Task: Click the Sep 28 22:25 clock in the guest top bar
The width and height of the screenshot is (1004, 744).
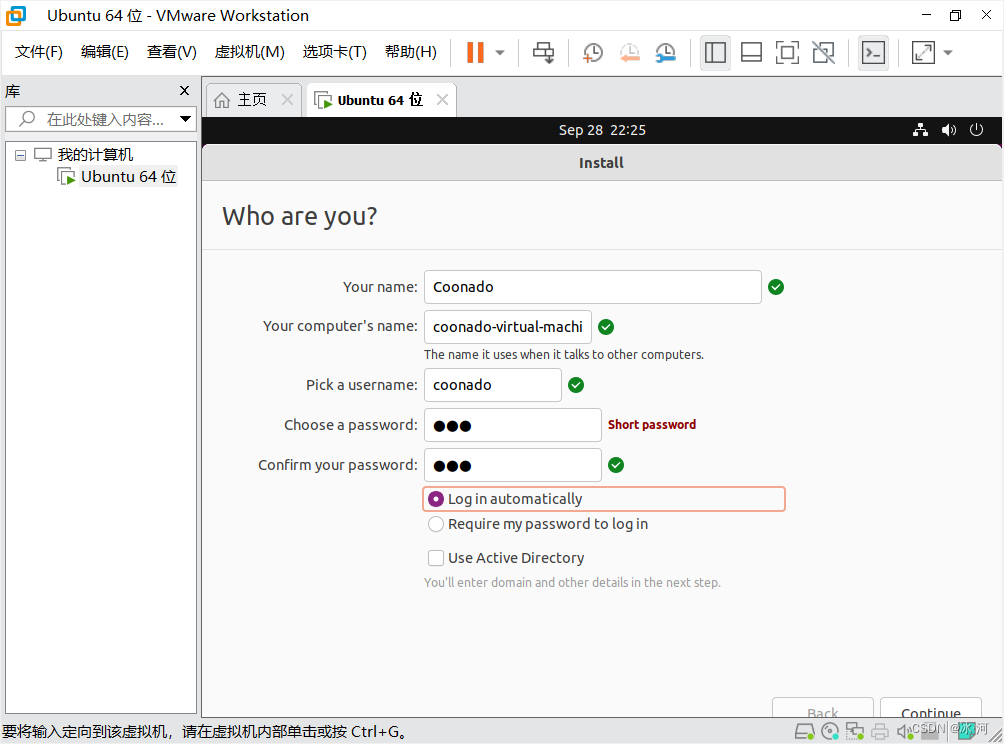Action: (602, 130)
